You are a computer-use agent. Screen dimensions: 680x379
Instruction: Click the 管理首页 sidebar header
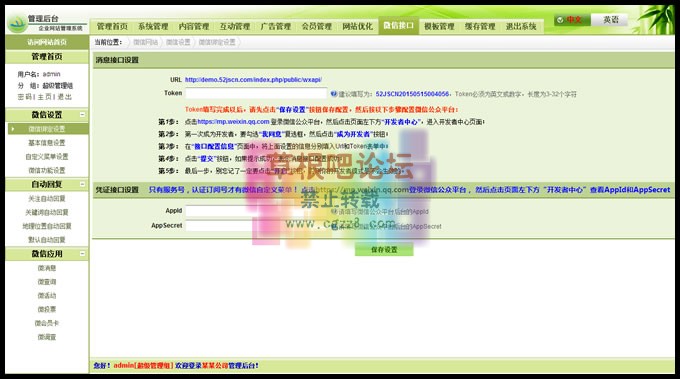click(47, 57)
